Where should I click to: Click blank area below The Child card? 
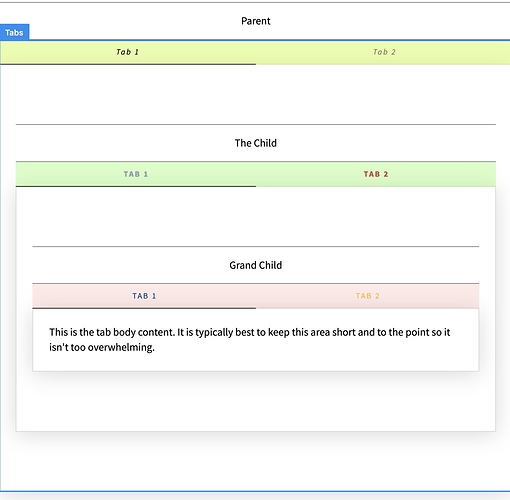point(256,462)
